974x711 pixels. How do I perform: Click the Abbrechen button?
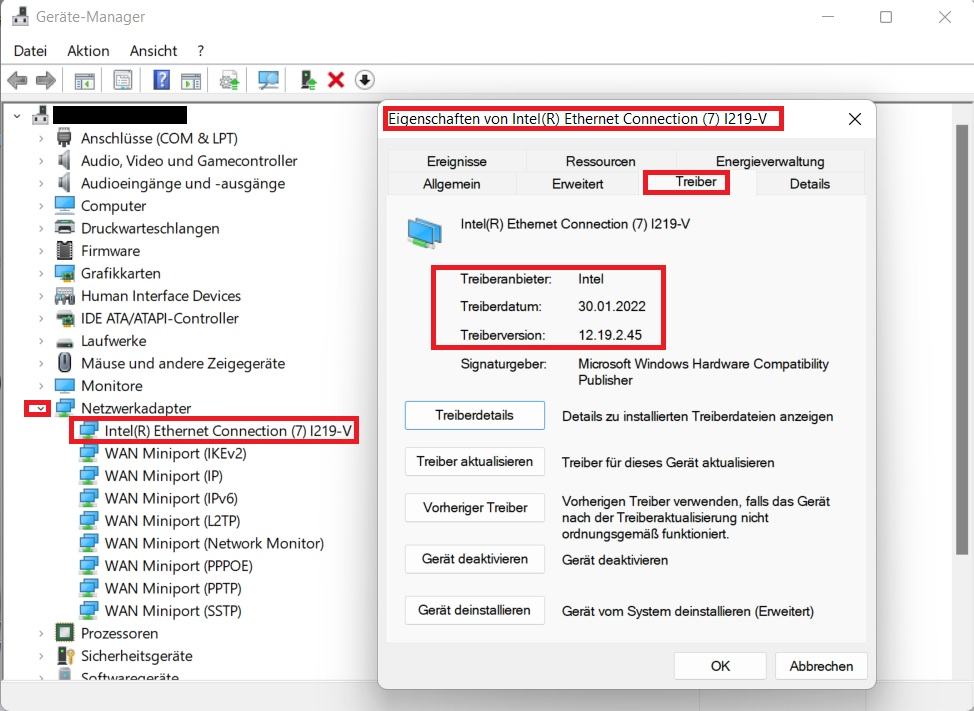pyautogui.click(x=821, y=666)
